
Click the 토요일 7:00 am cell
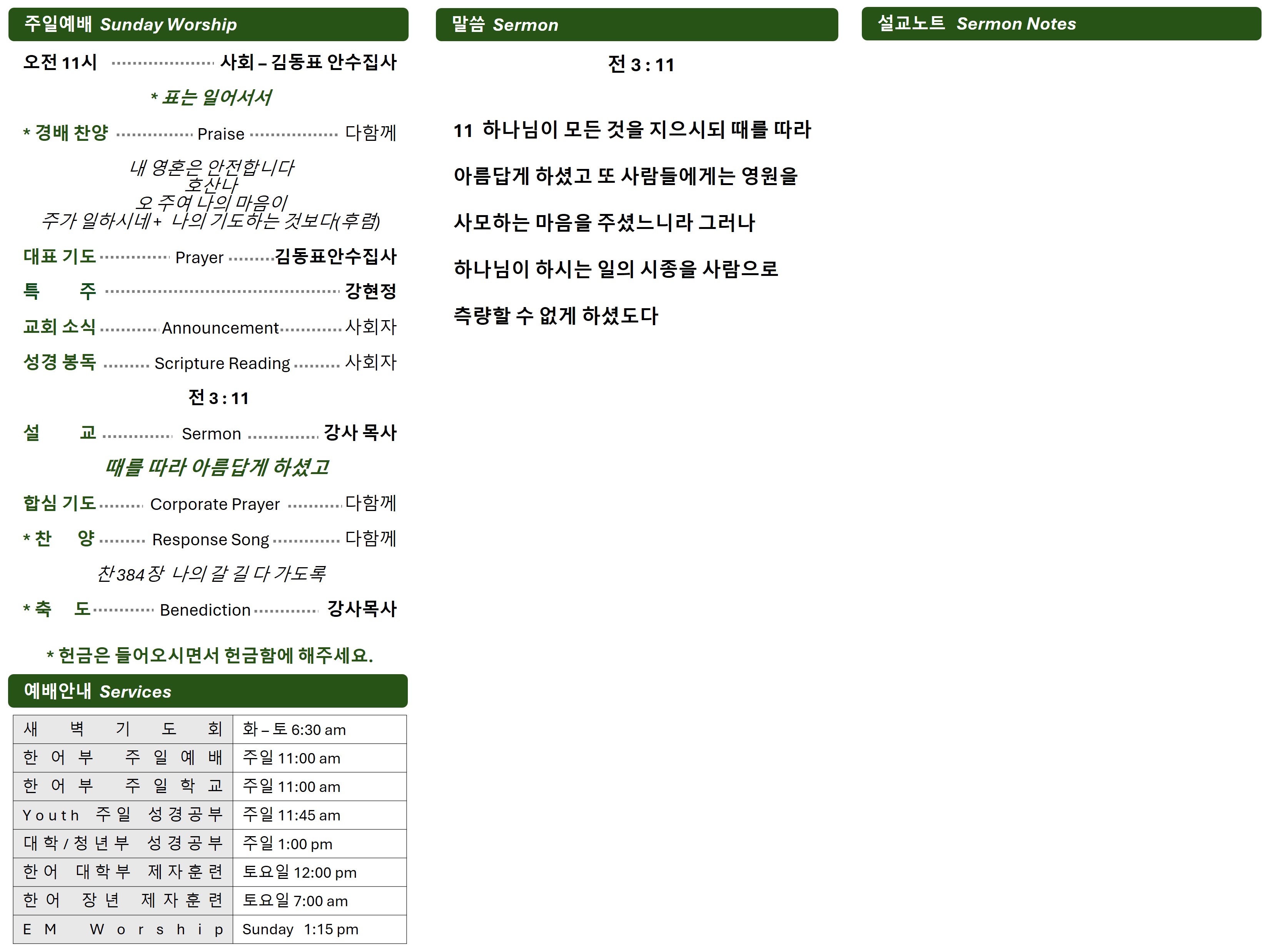pos(295,901)
